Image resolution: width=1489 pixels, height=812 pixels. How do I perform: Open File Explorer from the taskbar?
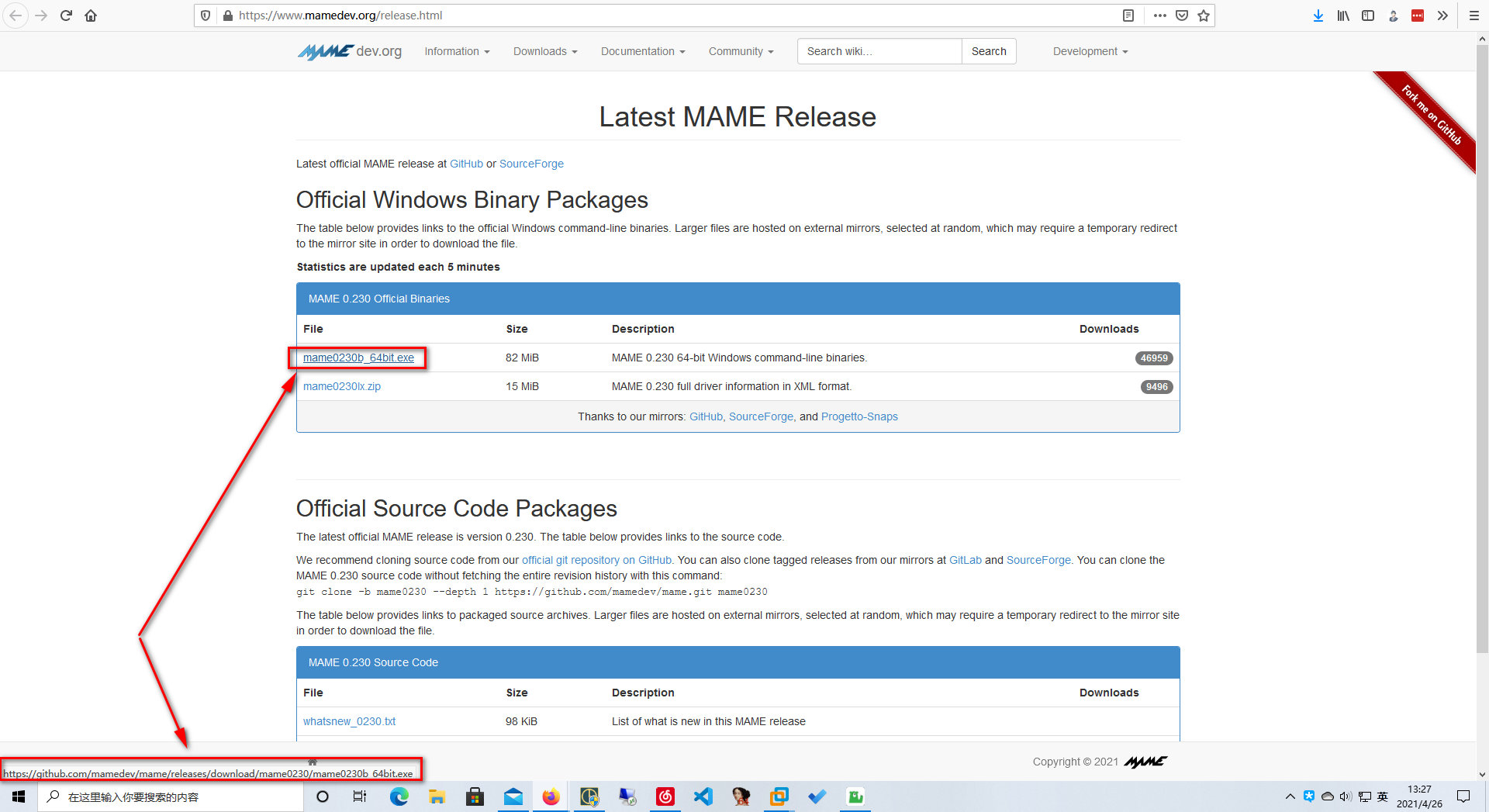click(437, 796)
